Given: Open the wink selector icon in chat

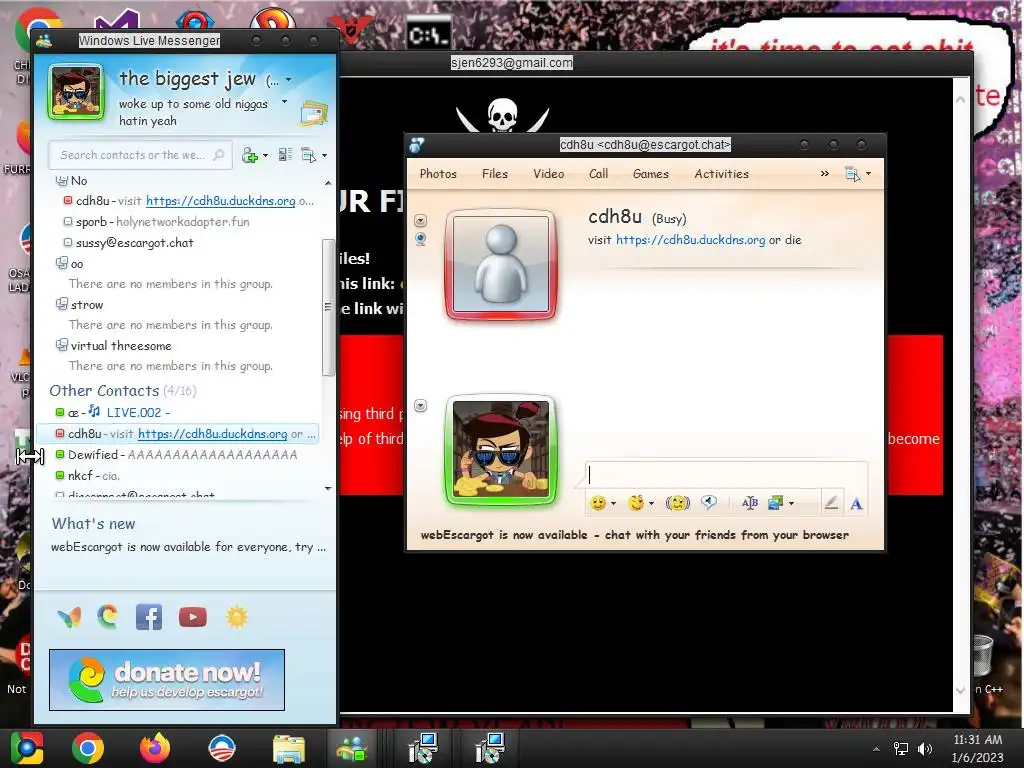Looking at the screenshot, I should tap(635, 503).
